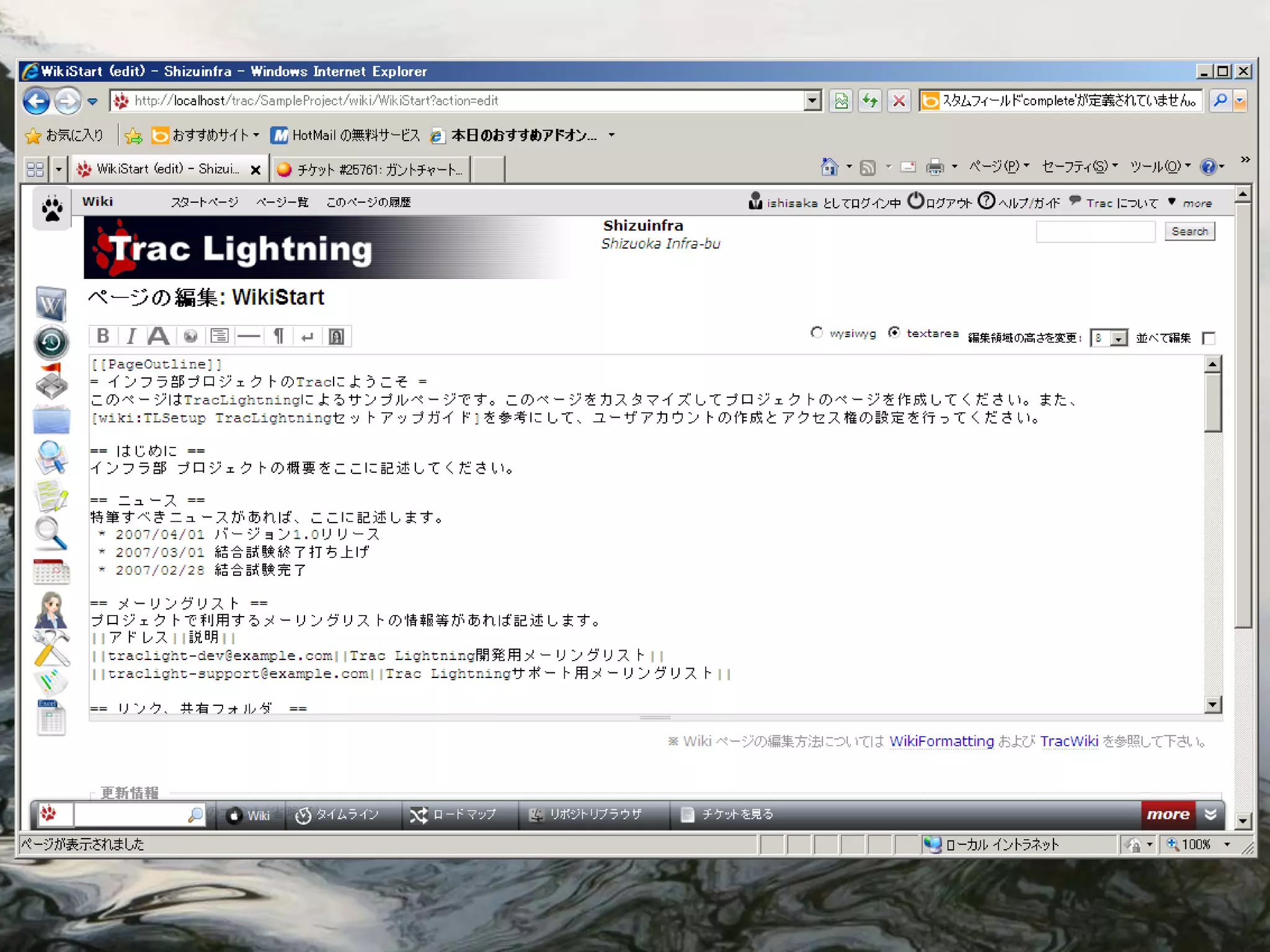Follow the WikiFormatting help link

[941, 741]
